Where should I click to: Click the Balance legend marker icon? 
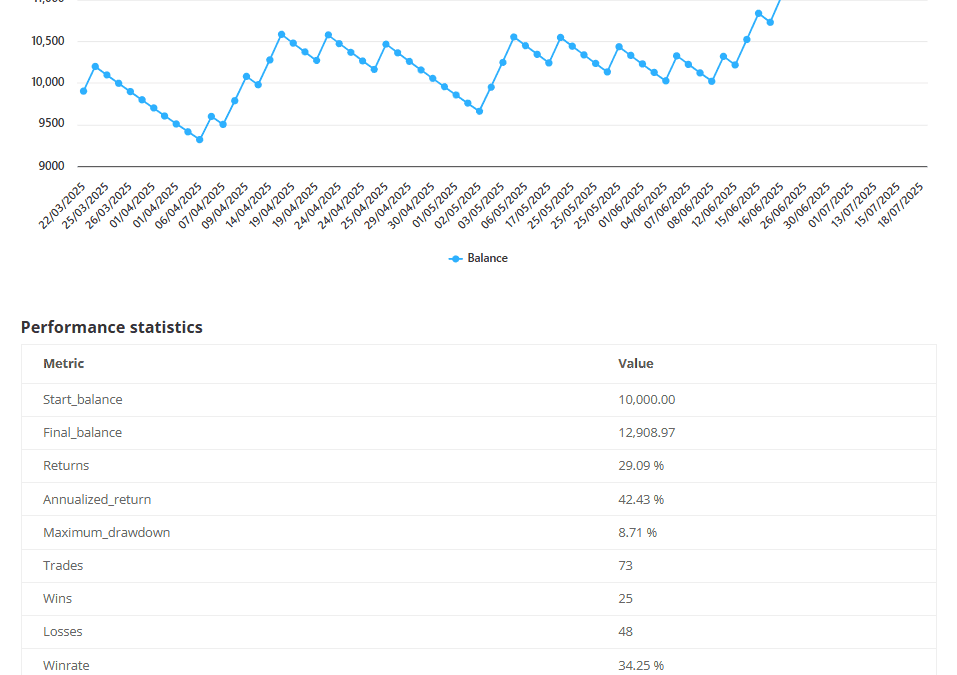456,258
